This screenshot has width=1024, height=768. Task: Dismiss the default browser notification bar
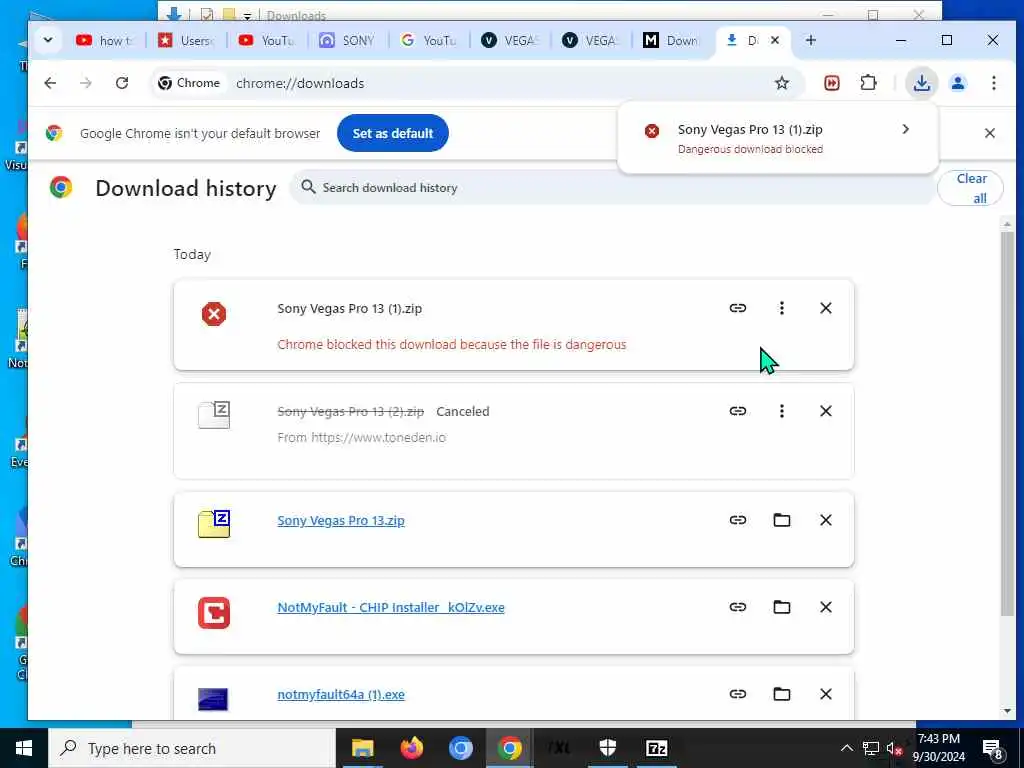(x=989, y=133)
